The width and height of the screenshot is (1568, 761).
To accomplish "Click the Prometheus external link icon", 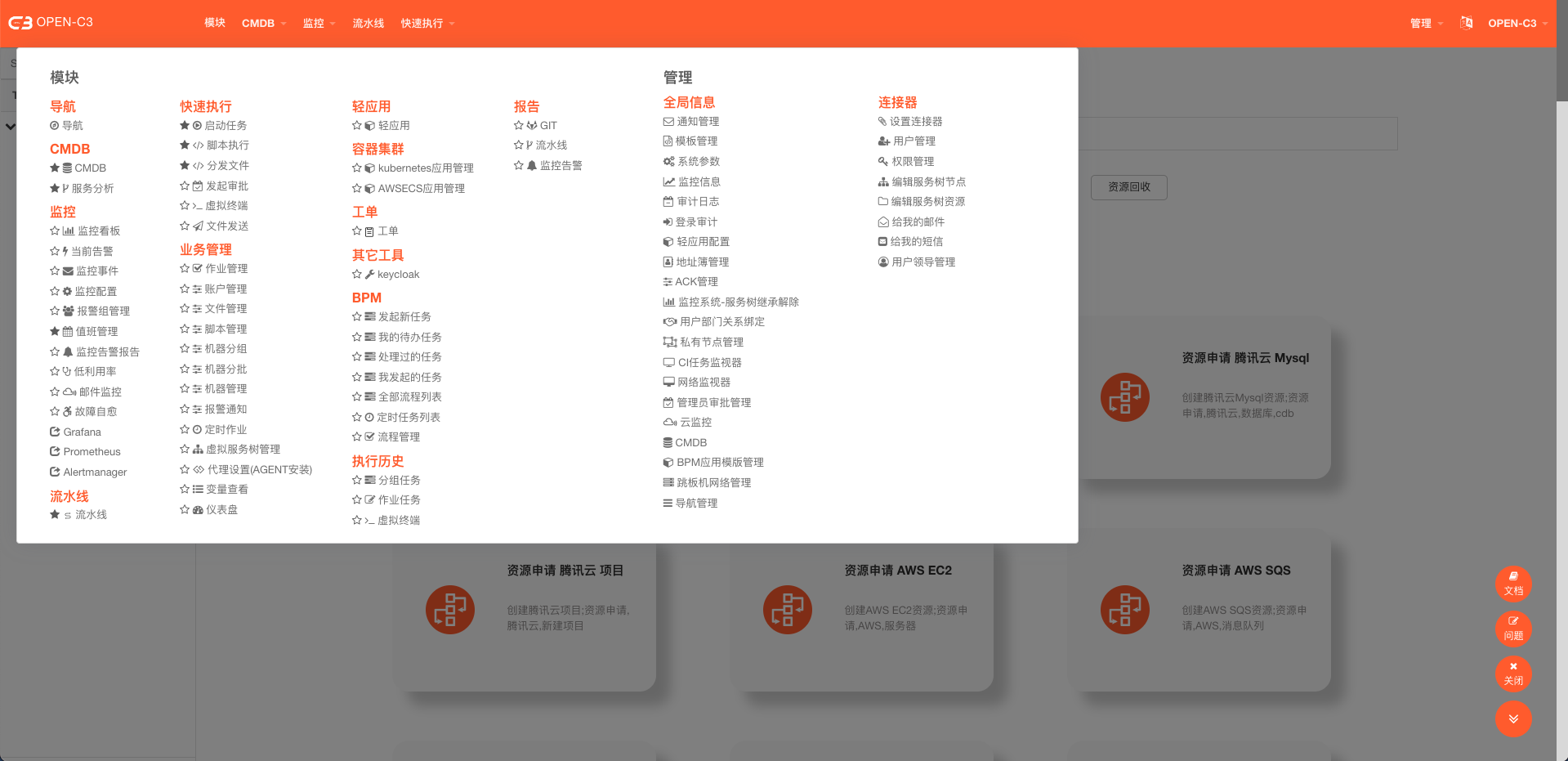I will (x=55, y=451).
